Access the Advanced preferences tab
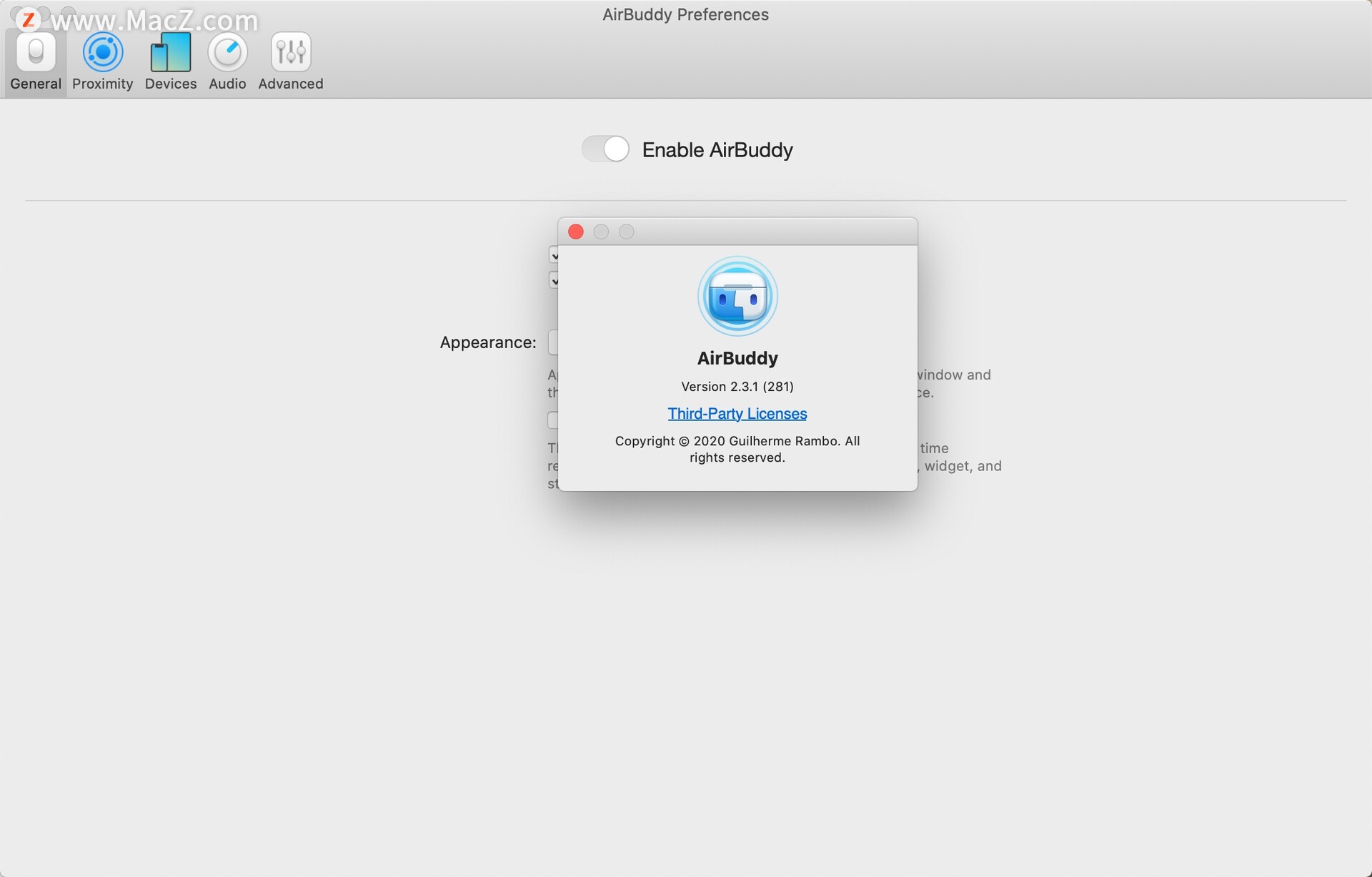1372x877 pixels. point(290,62)
